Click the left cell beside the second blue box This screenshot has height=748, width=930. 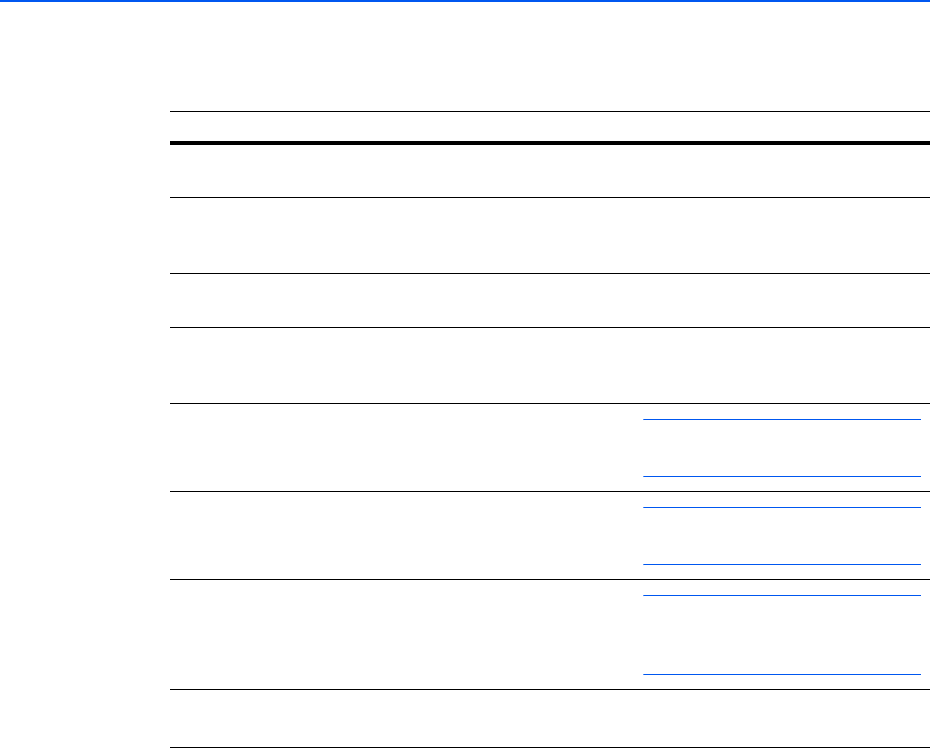[400, 536]
